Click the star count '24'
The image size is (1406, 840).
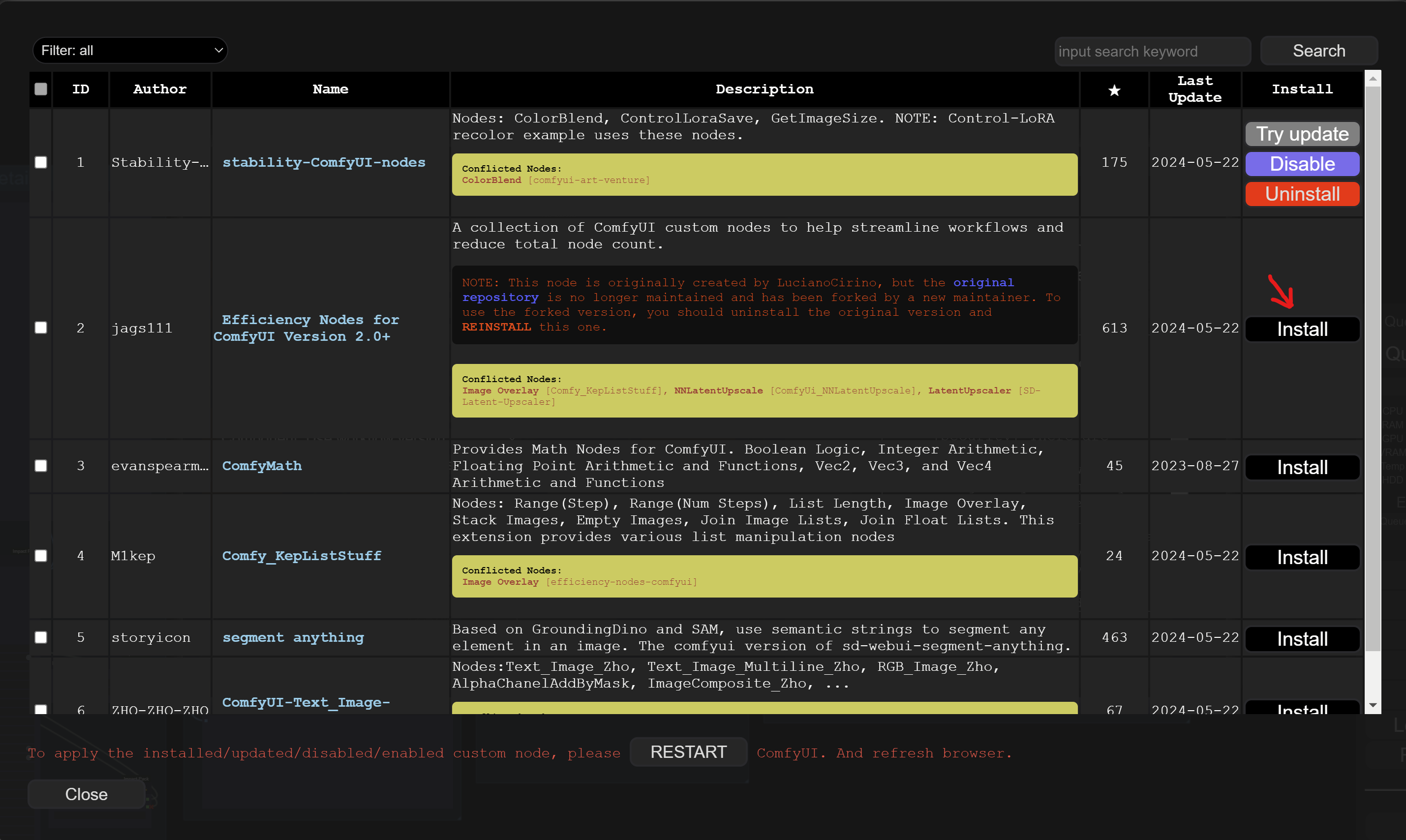(x=1114, y=556)
